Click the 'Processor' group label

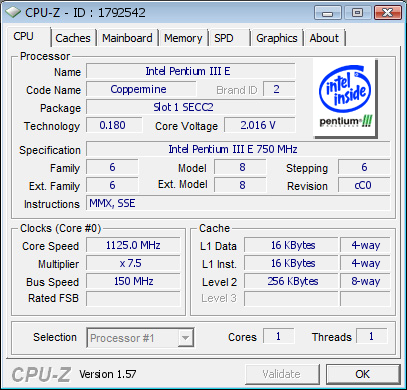(45, 56)
